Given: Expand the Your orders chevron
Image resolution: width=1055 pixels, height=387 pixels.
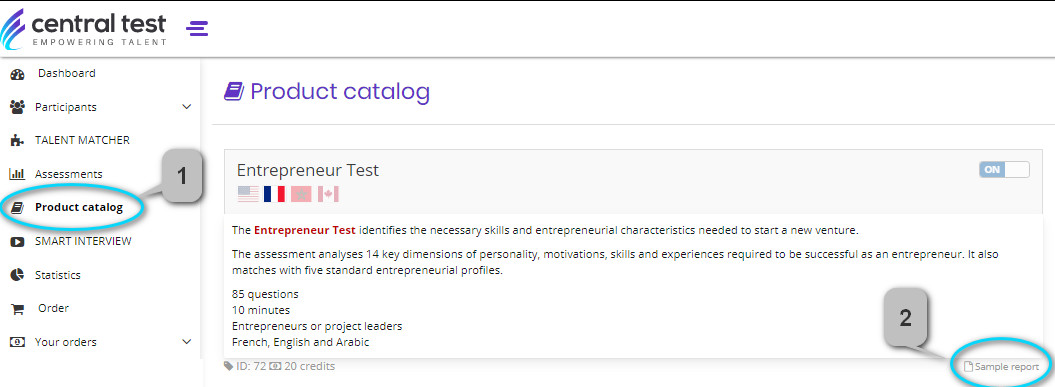Looking at the screenshot, I should point(187,342).
